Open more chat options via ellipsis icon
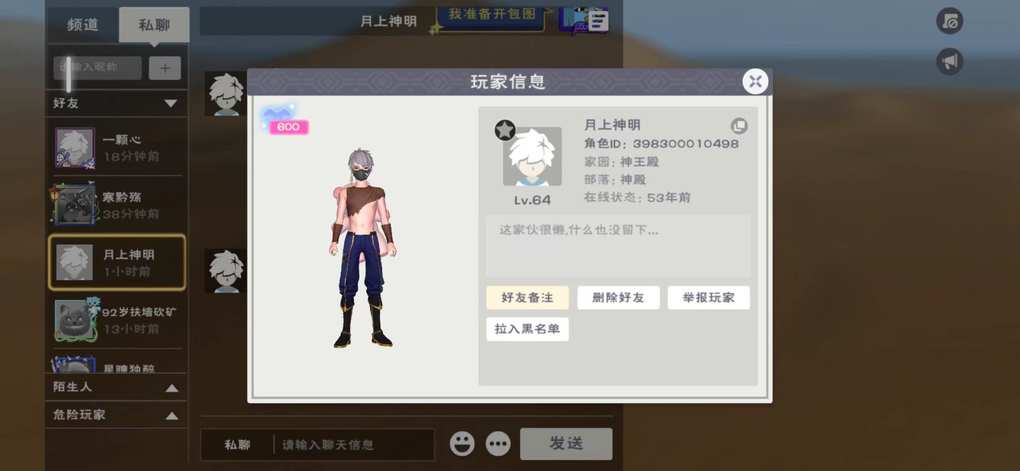Image resolution: width=1020 pixels, height=471 pixels. click(x=498, y=444)
